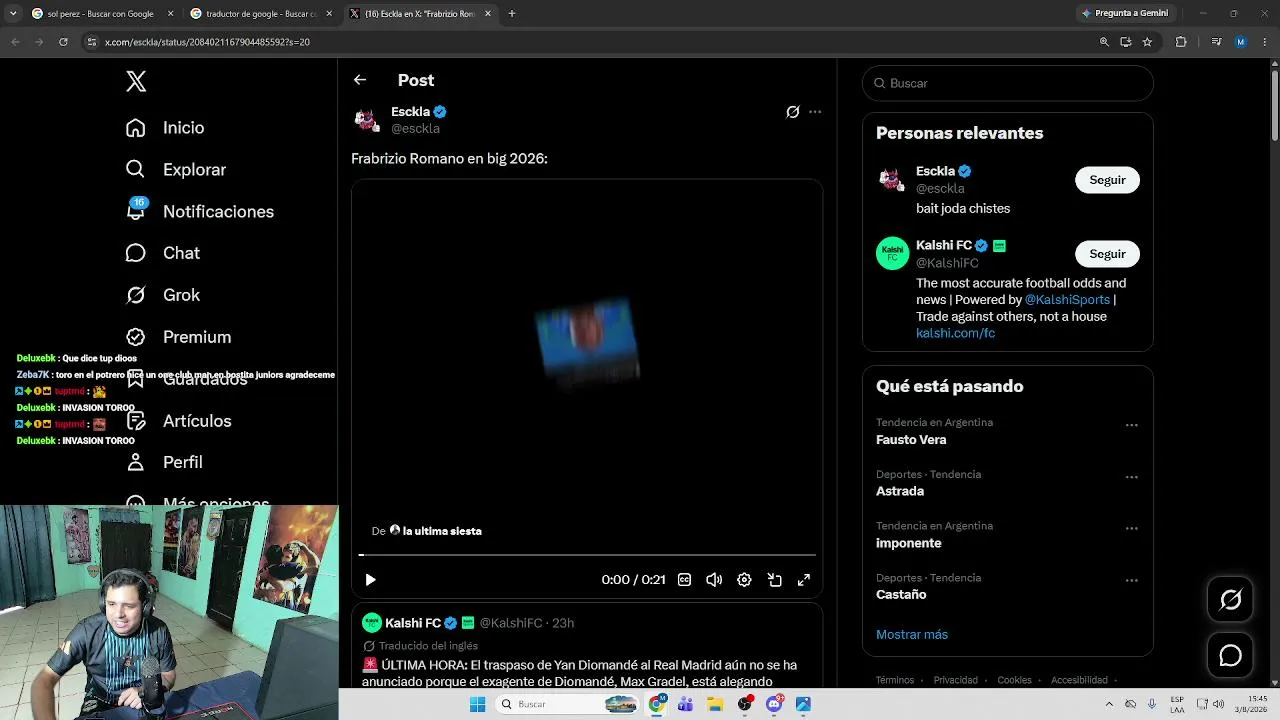Open more options for Castaño trend
1280x720 pixels.
[x=1131, y=580]
